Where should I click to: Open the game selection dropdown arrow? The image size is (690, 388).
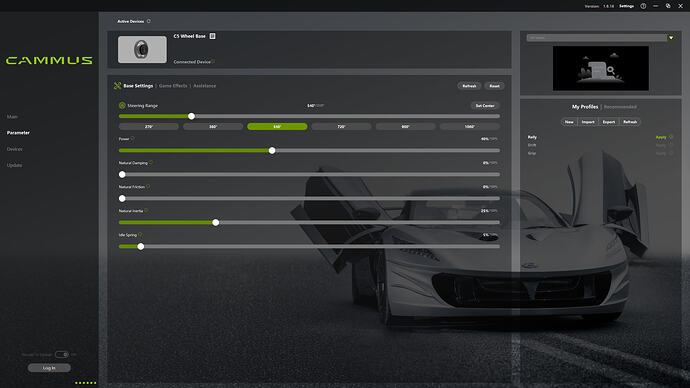671,38
